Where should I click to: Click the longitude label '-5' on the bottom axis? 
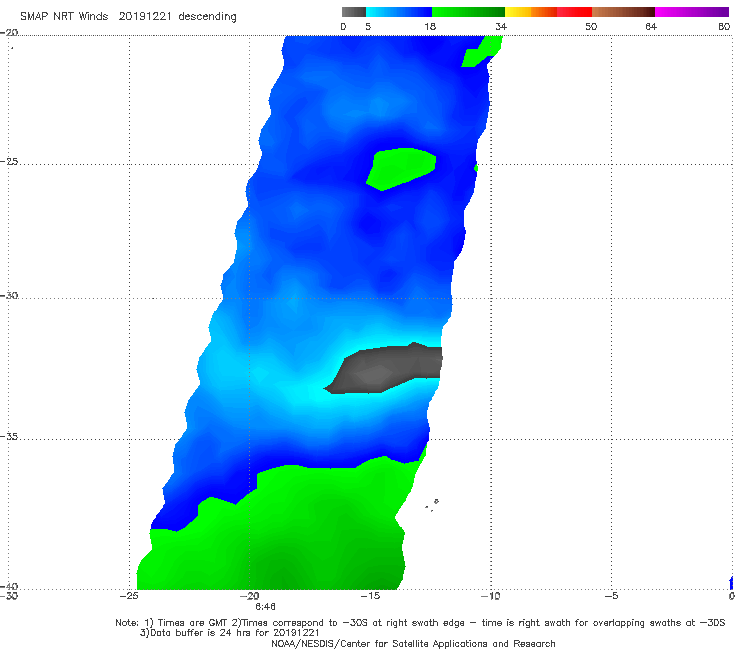point(611,596)
